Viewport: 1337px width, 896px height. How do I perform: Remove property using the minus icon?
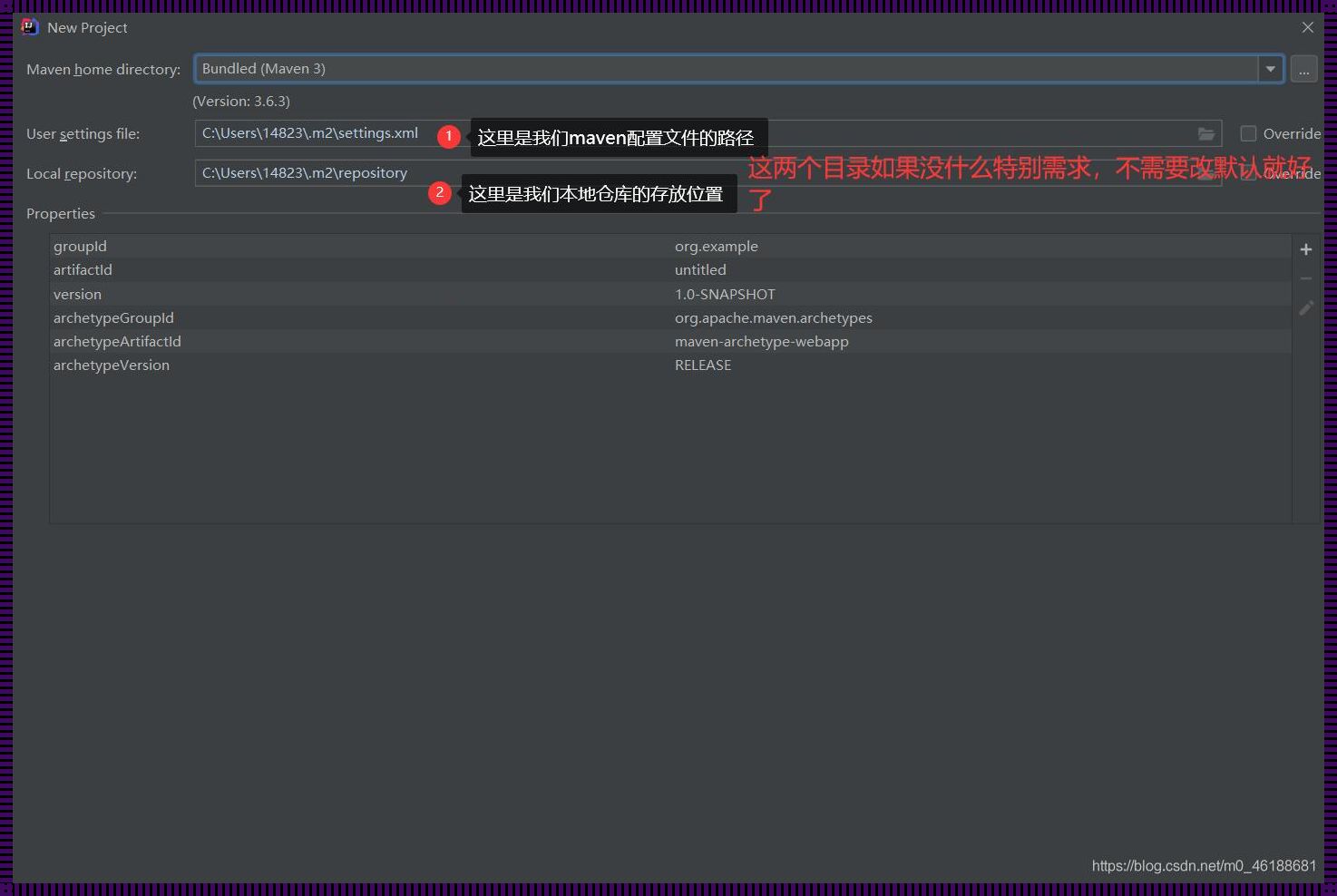click(x=1306, y=278)
